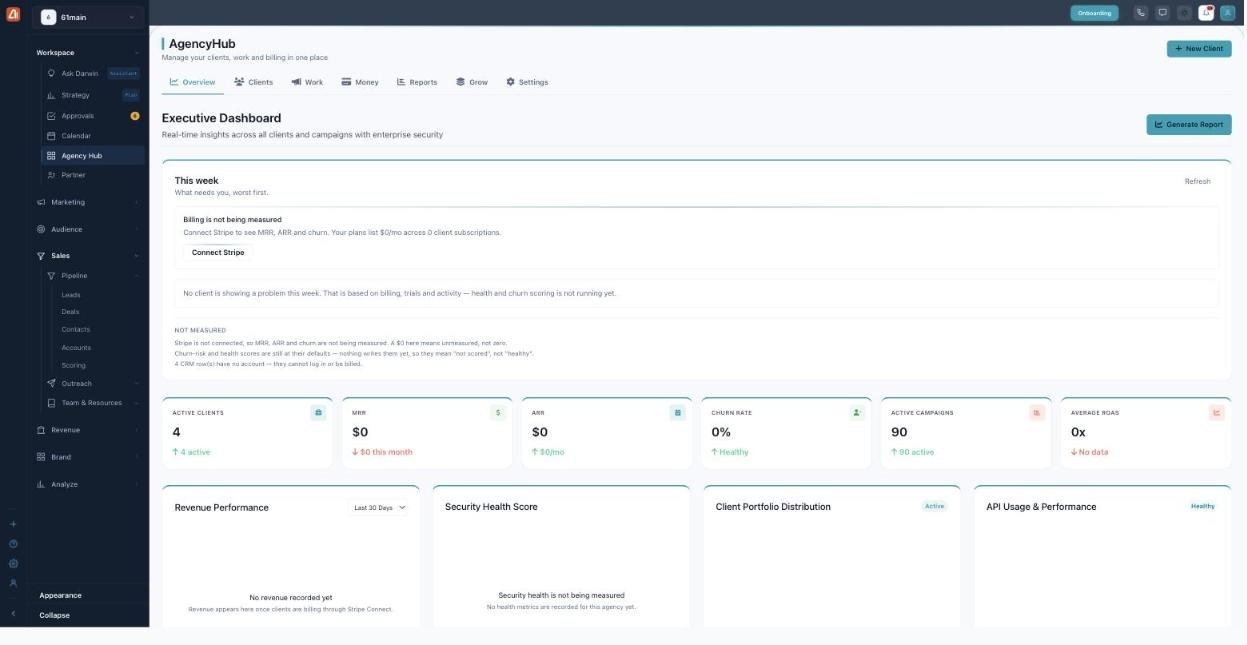This screenshot has height=645, width=1247.
Task: Click the Active badge on Client Portfolio Distribution
Action: (x=934, y=506)
